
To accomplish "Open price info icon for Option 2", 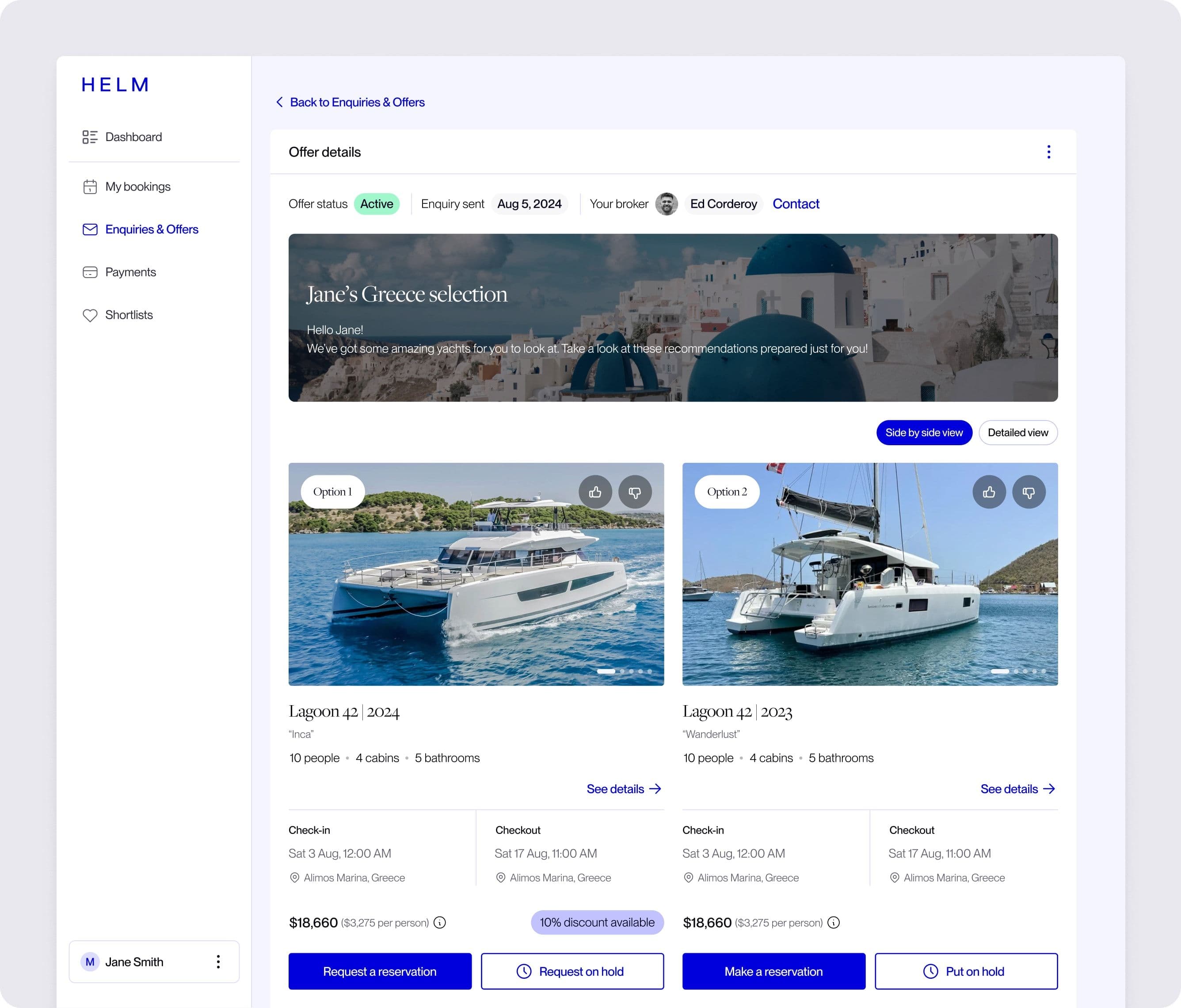I will (x=833, y=923).
